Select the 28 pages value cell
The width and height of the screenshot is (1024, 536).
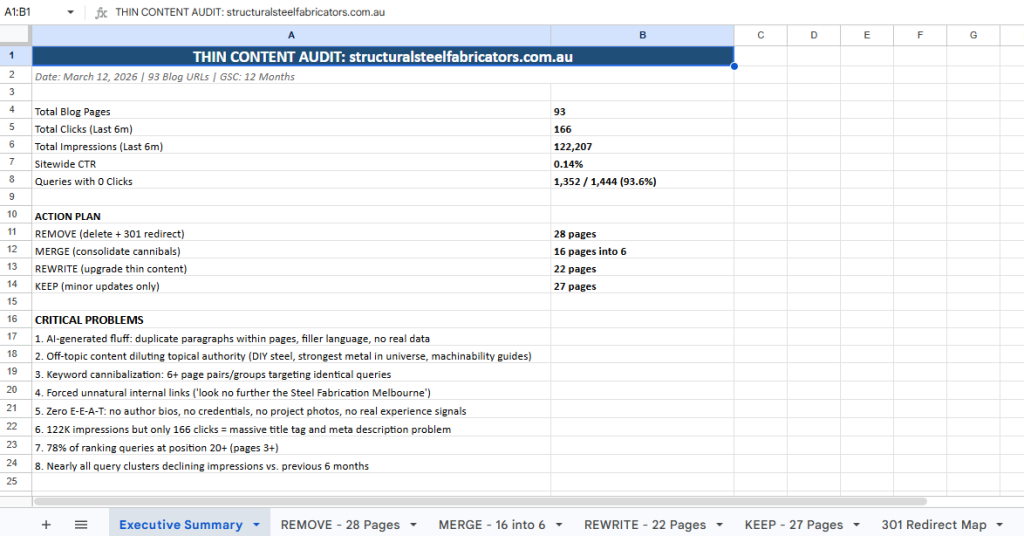click(643, 234)
